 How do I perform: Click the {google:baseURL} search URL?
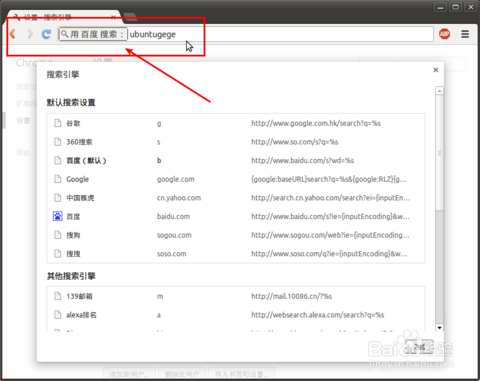pyautogui.click(x=329, y=179)
